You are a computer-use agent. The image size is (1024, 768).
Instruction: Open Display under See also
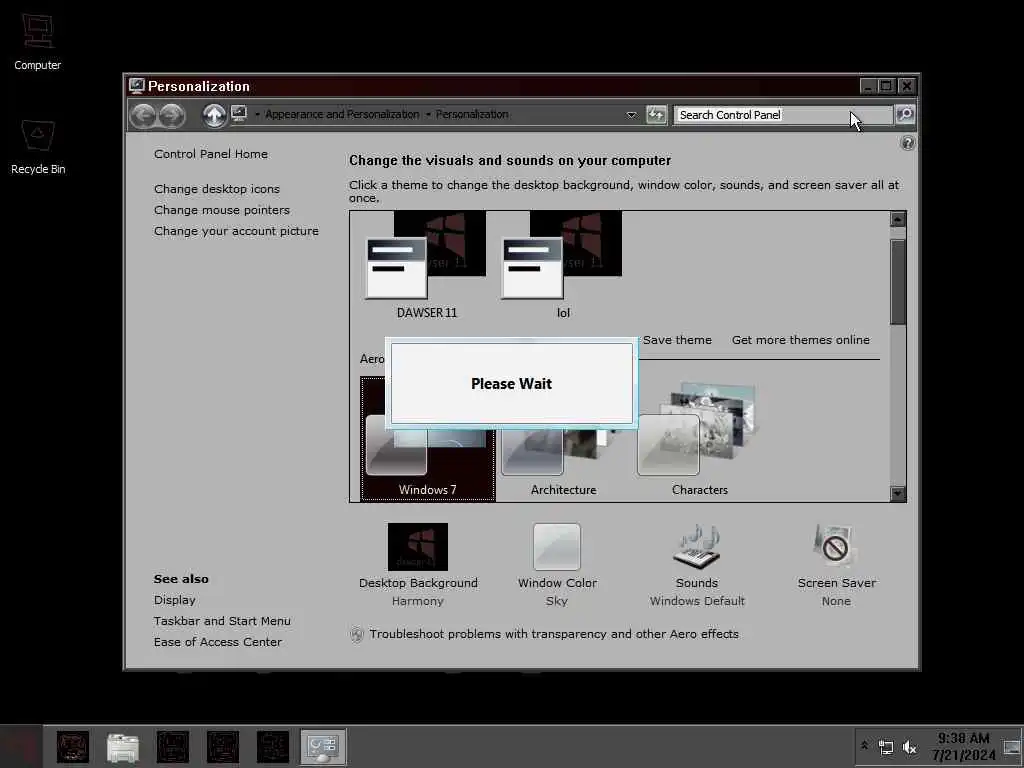(x=174, y=600)
